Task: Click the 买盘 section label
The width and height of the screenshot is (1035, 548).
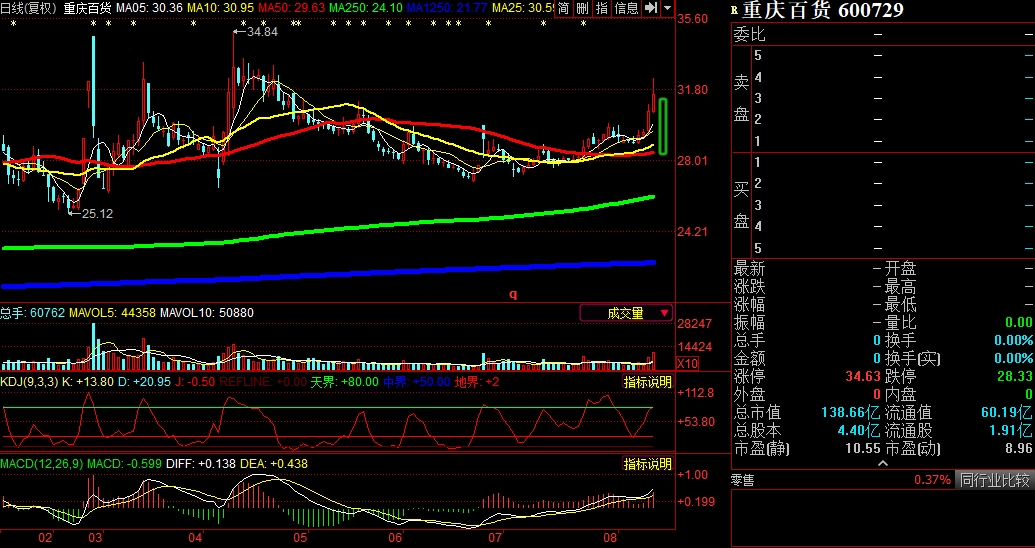Action: pos(741,205)
